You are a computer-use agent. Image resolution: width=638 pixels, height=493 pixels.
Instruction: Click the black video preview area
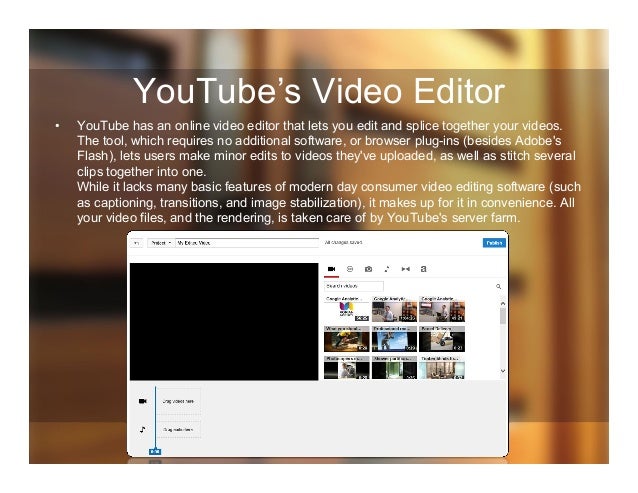pyautogui.click(x=224, y=321)
